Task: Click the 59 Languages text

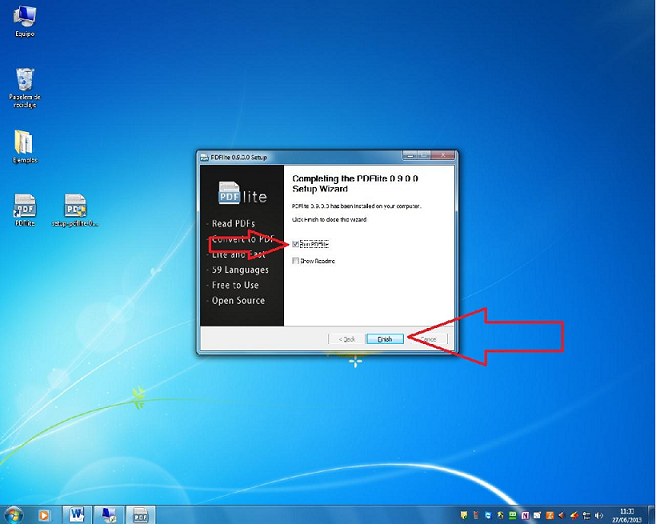Action: [240, 270]
